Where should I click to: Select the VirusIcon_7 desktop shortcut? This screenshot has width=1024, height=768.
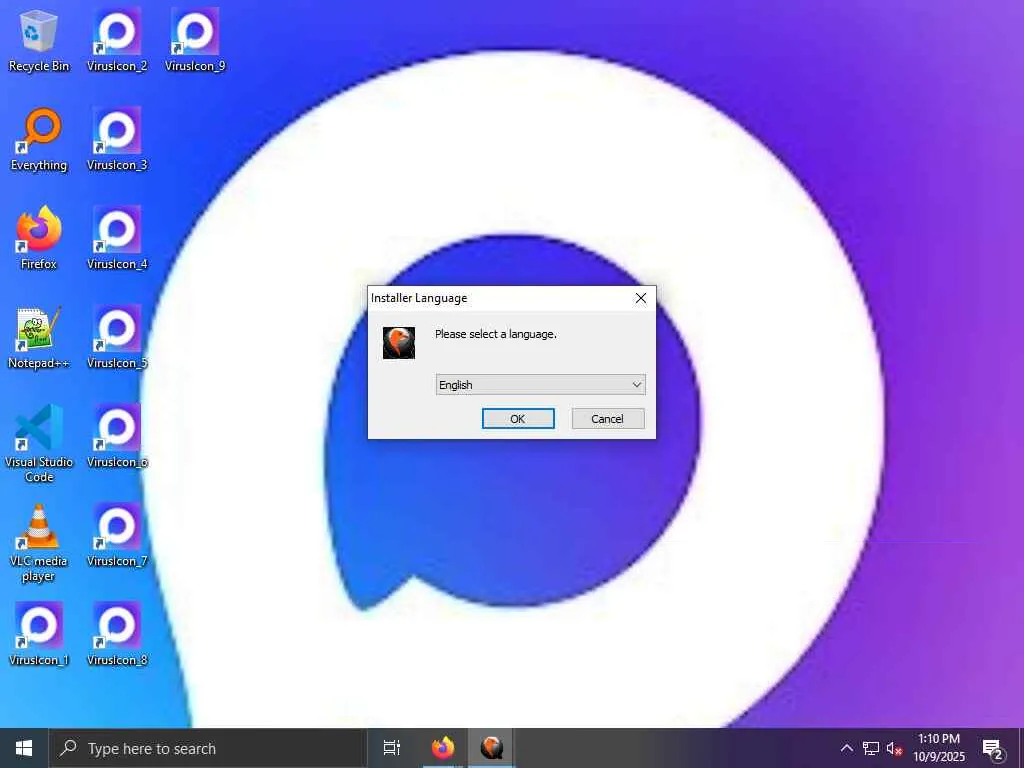(117, 536)
